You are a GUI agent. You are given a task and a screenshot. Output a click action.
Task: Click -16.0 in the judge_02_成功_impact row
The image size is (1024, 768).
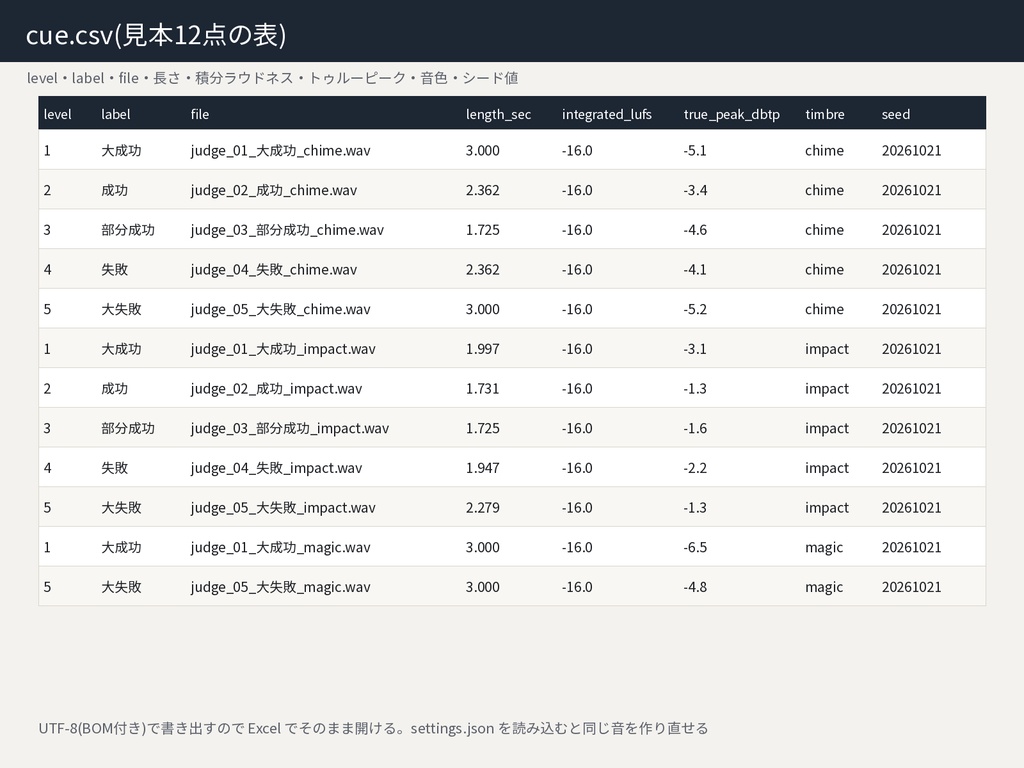tap(577, 389)
